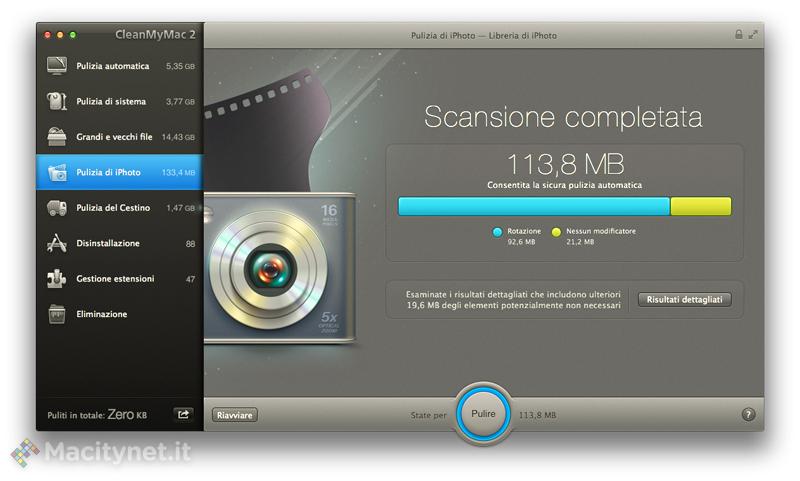
Task: Click the 3,77 GB size value
Action: tap(180, 102)
